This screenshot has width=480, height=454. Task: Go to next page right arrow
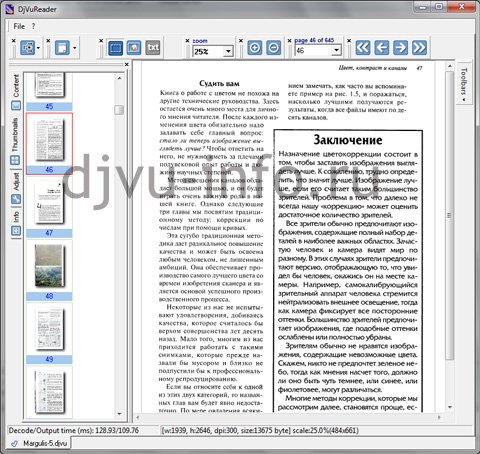click(400, 47)
